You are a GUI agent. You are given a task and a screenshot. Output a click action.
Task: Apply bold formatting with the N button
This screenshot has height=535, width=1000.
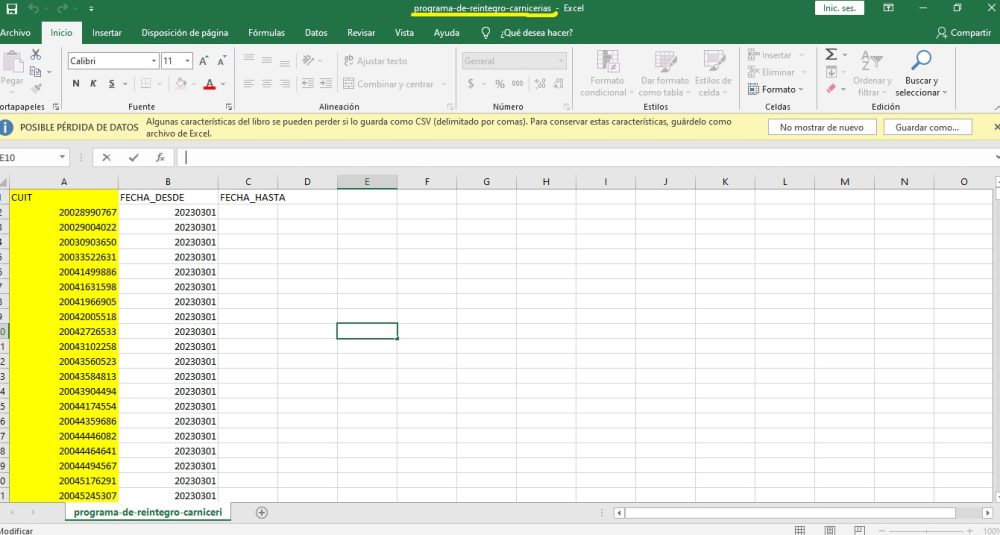(x=75, y=84)
